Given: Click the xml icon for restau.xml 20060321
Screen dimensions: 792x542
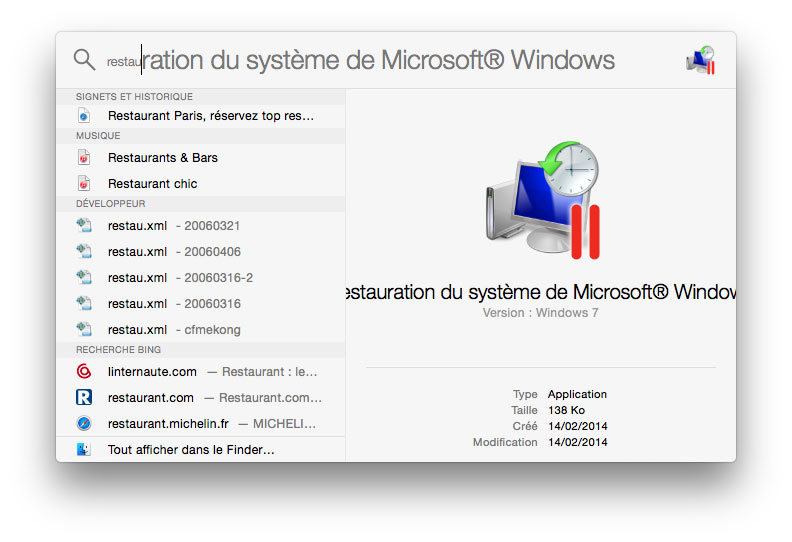Looking at the screenshot, I should coord(84,225).
